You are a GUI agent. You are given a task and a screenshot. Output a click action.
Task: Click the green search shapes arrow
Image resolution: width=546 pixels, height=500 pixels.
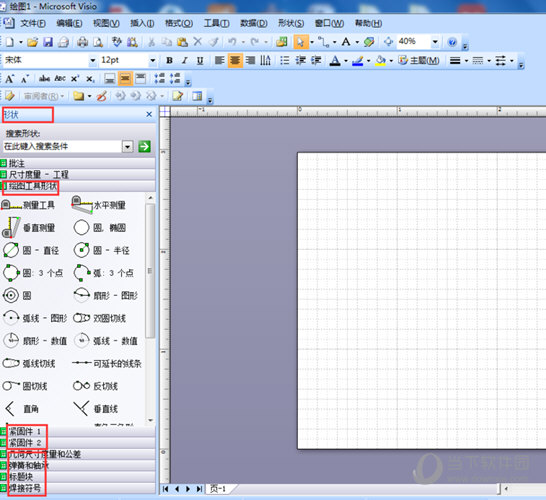point(144,146)
